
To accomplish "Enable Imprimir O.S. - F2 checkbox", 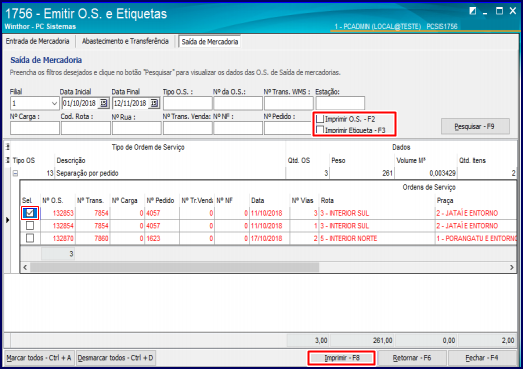I will point(320,119).
